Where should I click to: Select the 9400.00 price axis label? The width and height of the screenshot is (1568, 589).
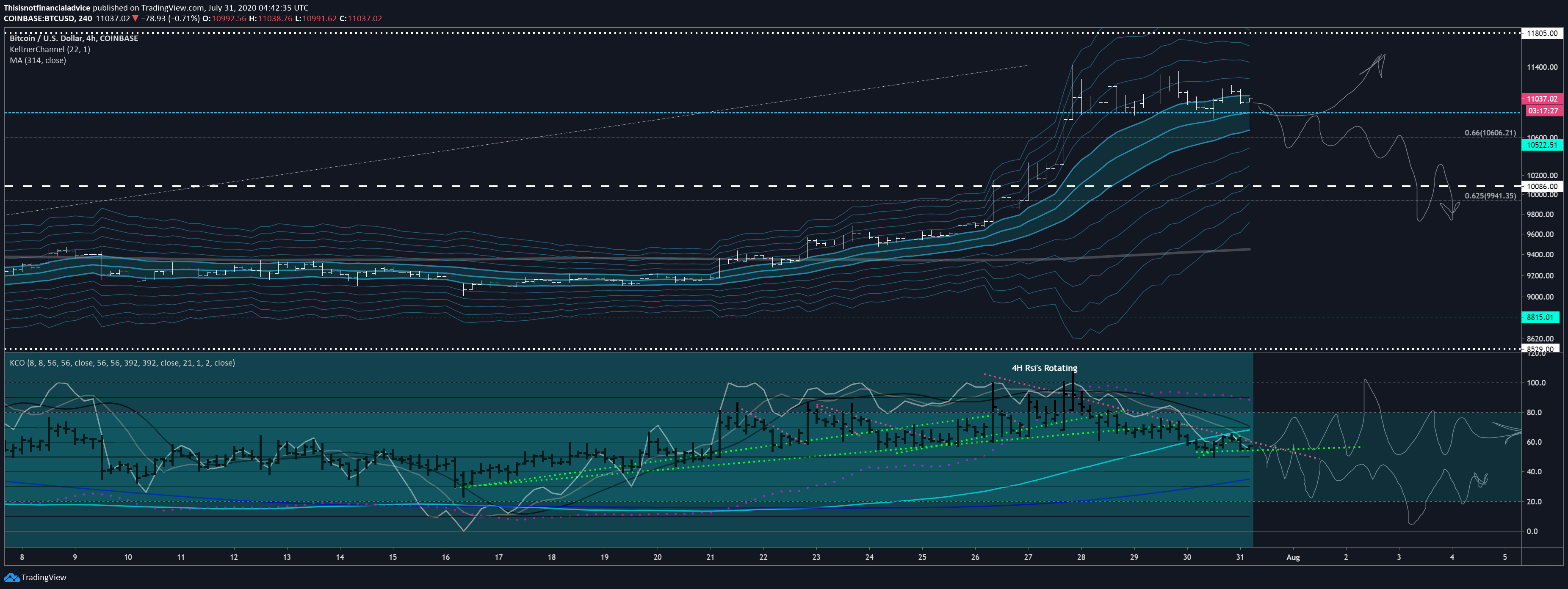click(x=1540, y=254)
